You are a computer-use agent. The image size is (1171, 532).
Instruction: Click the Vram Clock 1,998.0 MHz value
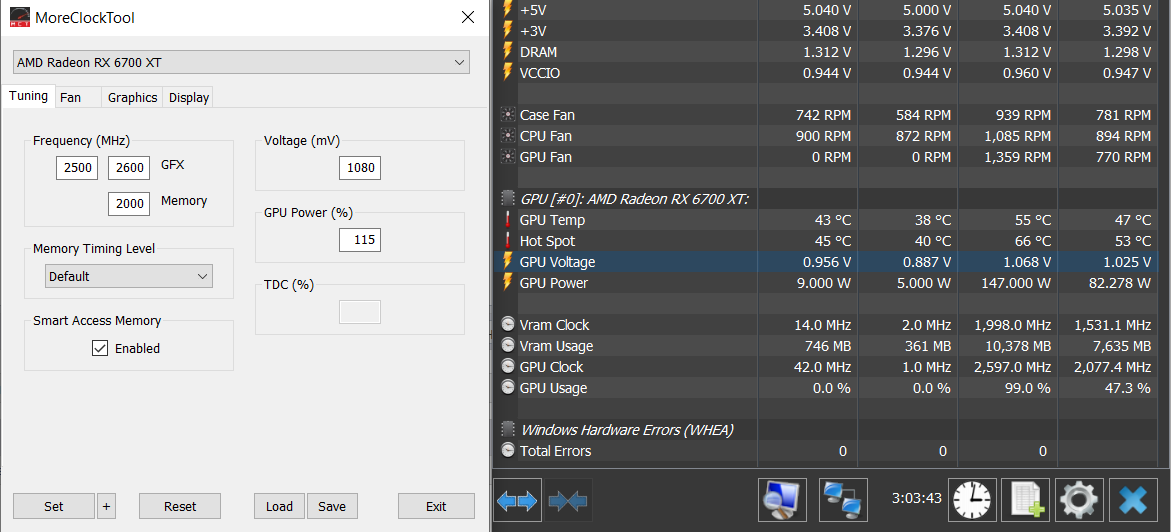[1013, 325]
